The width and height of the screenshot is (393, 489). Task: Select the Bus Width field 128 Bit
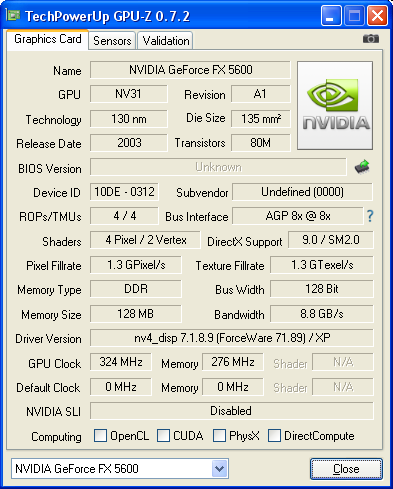[322, 289]
